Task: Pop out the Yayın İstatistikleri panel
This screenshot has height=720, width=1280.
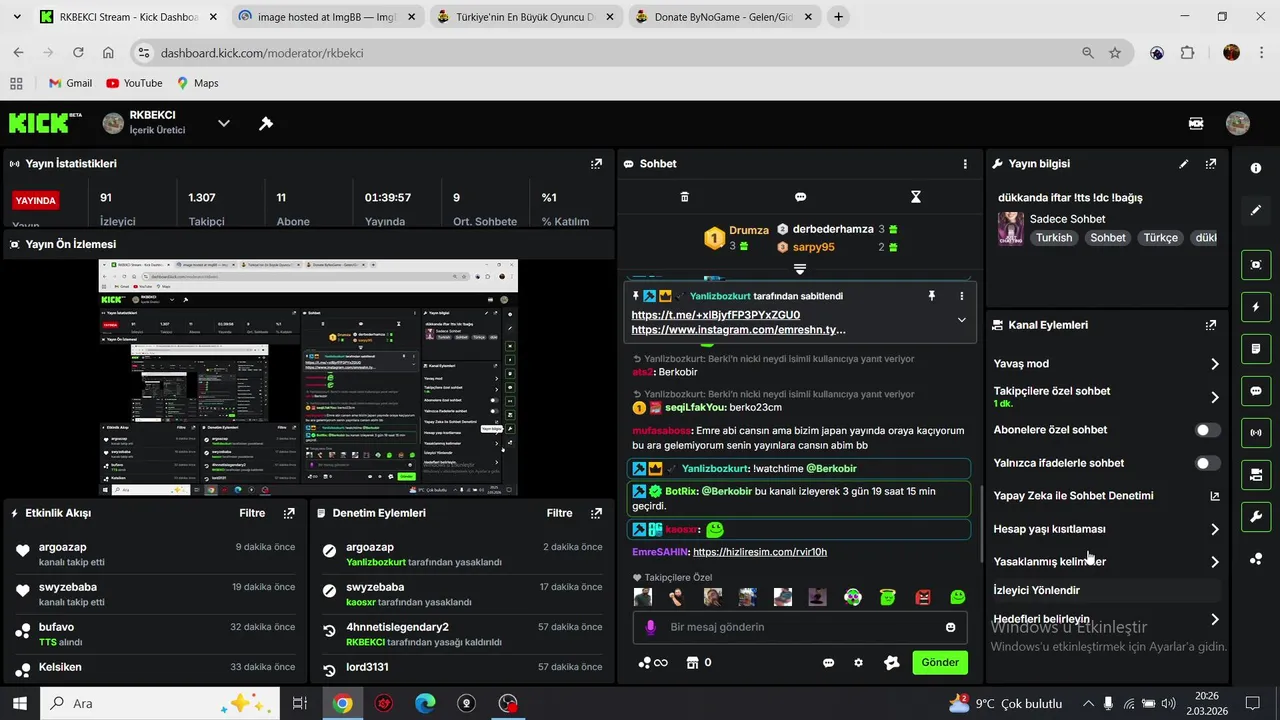Action: click(597, 164)
